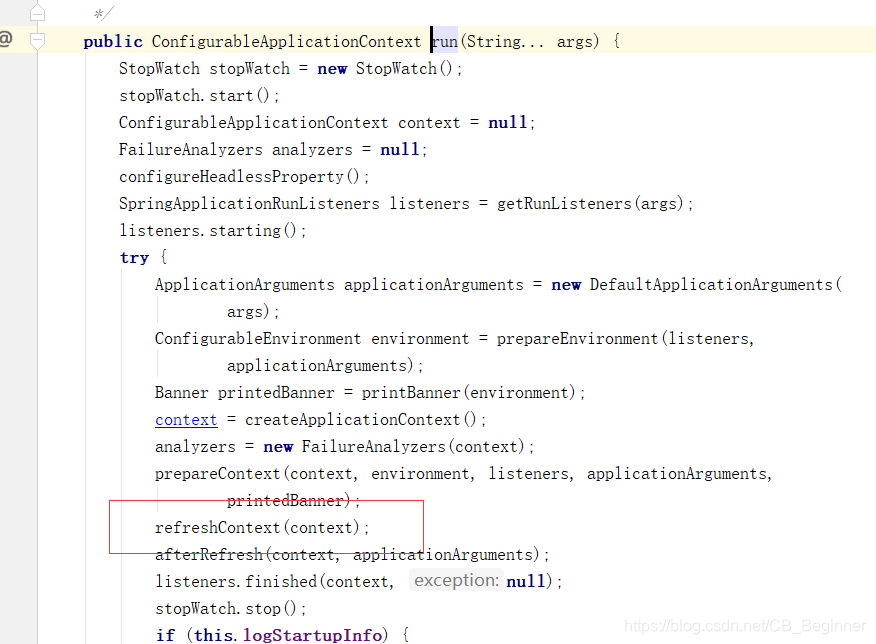Collapse the run method fold marker

(37, 41)
